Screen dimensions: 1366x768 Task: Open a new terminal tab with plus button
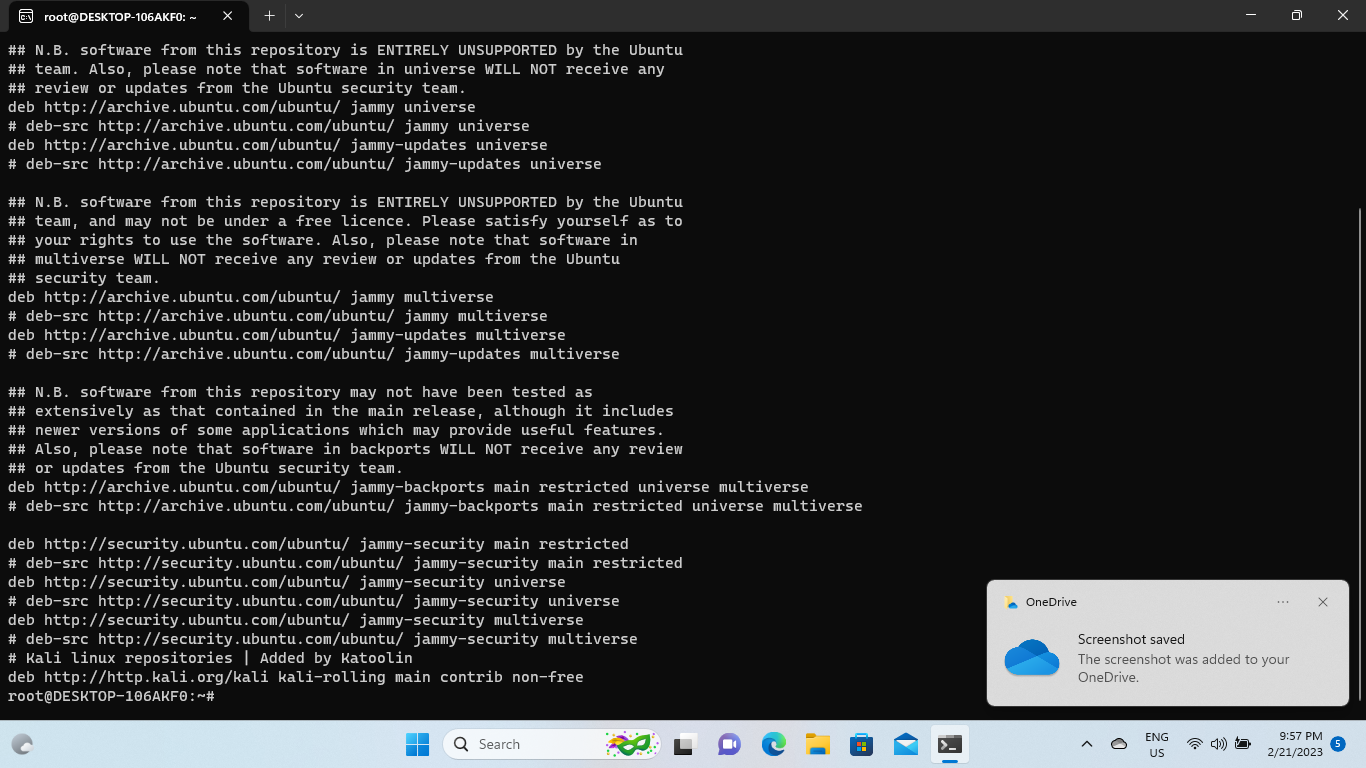coord(270,16)
